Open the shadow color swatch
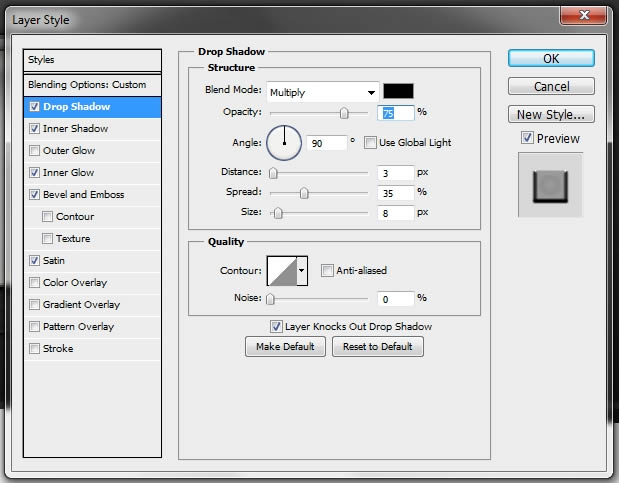619x483 pixels. click(x=398, y=91)
